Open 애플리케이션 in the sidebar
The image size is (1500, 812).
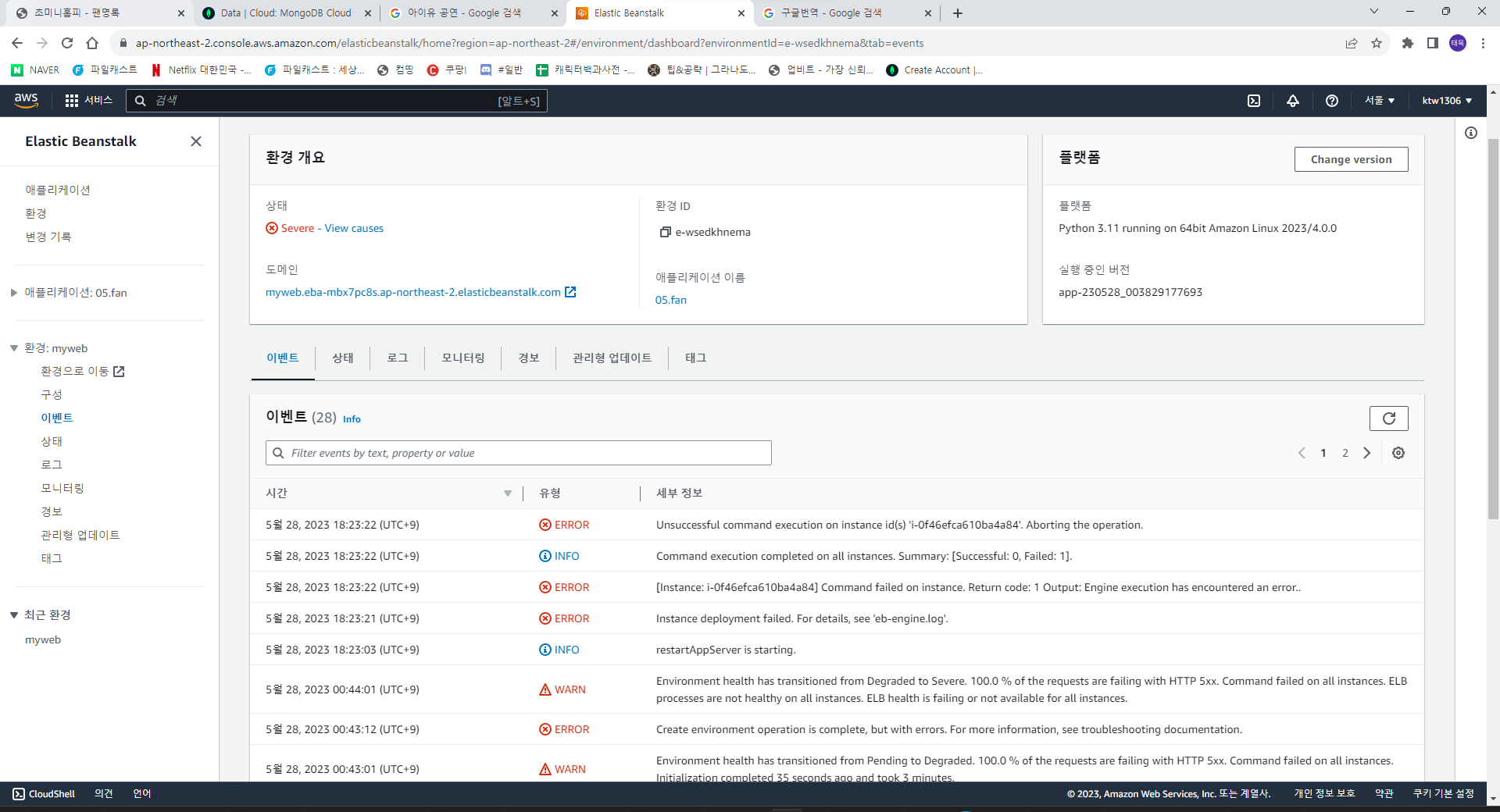click(58, 190)
